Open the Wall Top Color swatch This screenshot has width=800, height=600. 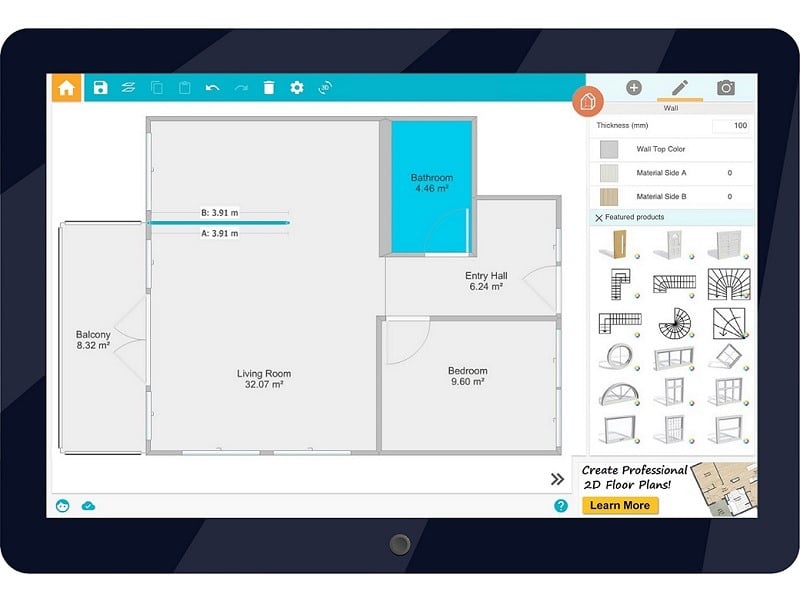(x=608, y=148)
